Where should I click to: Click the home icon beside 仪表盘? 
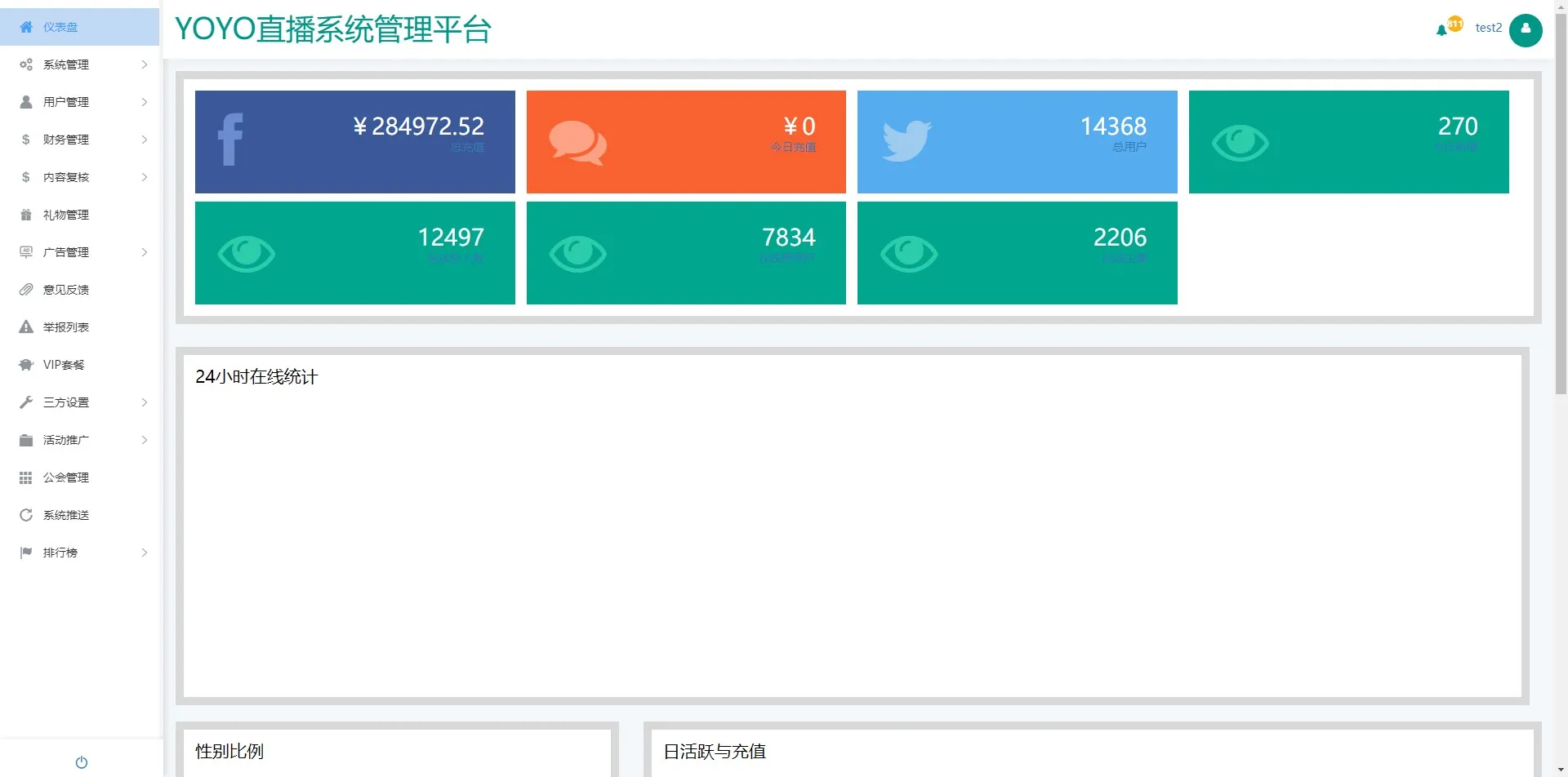pos(26,27)
